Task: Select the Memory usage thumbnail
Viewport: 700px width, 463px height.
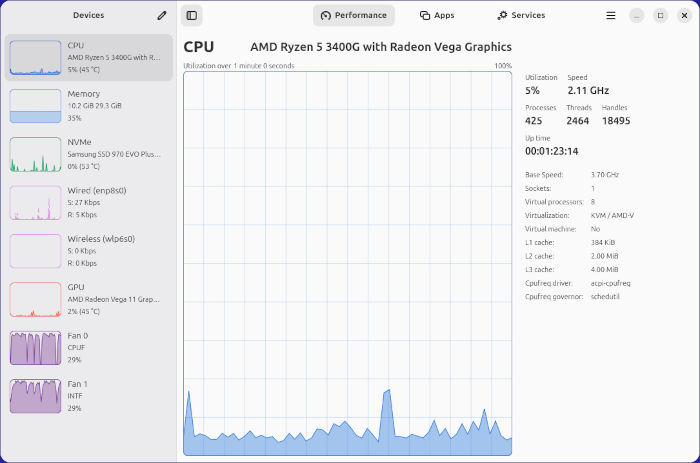Action: pos(35,106)
